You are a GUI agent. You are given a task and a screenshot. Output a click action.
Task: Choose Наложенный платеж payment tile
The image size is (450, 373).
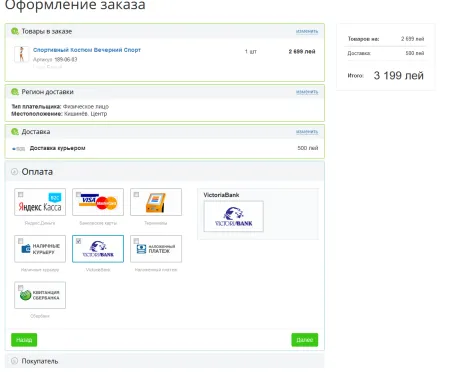(156, 249)
